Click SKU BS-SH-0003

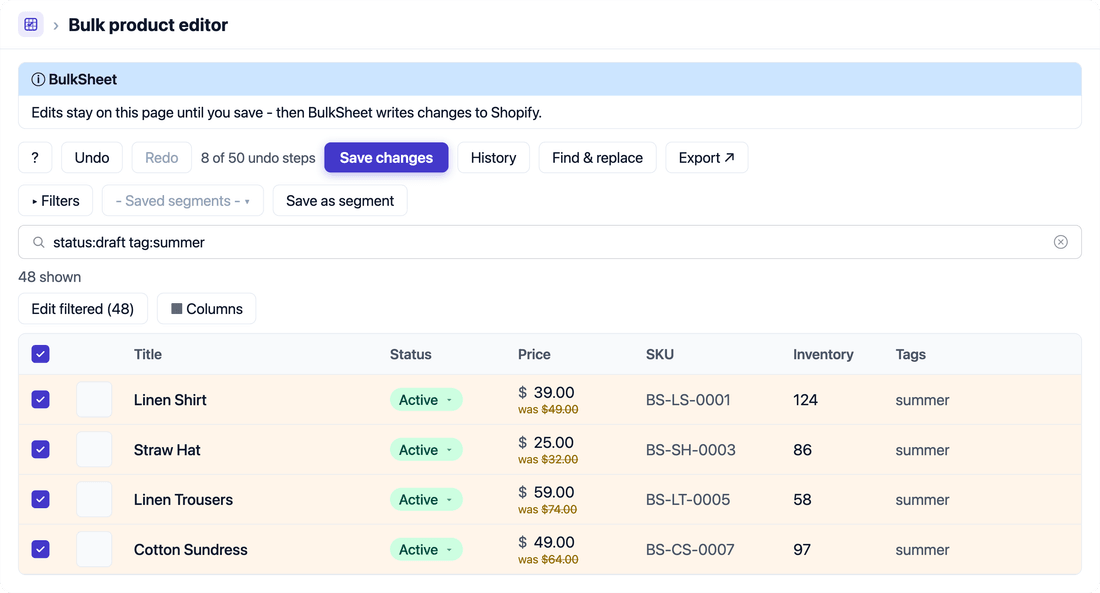point(690,450)
